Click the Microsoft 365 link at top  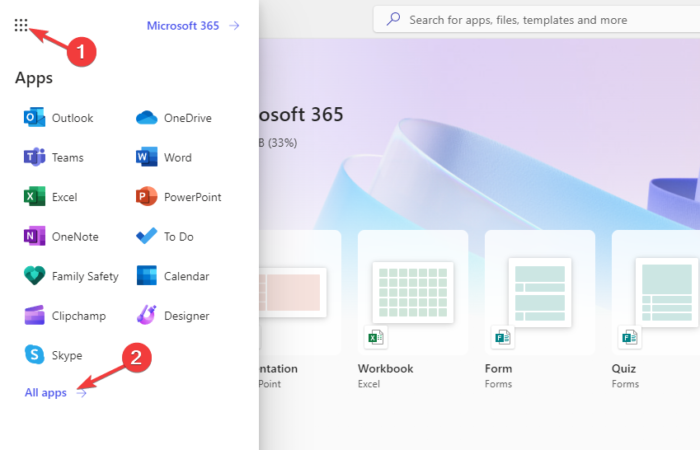(x=193, y=25)
